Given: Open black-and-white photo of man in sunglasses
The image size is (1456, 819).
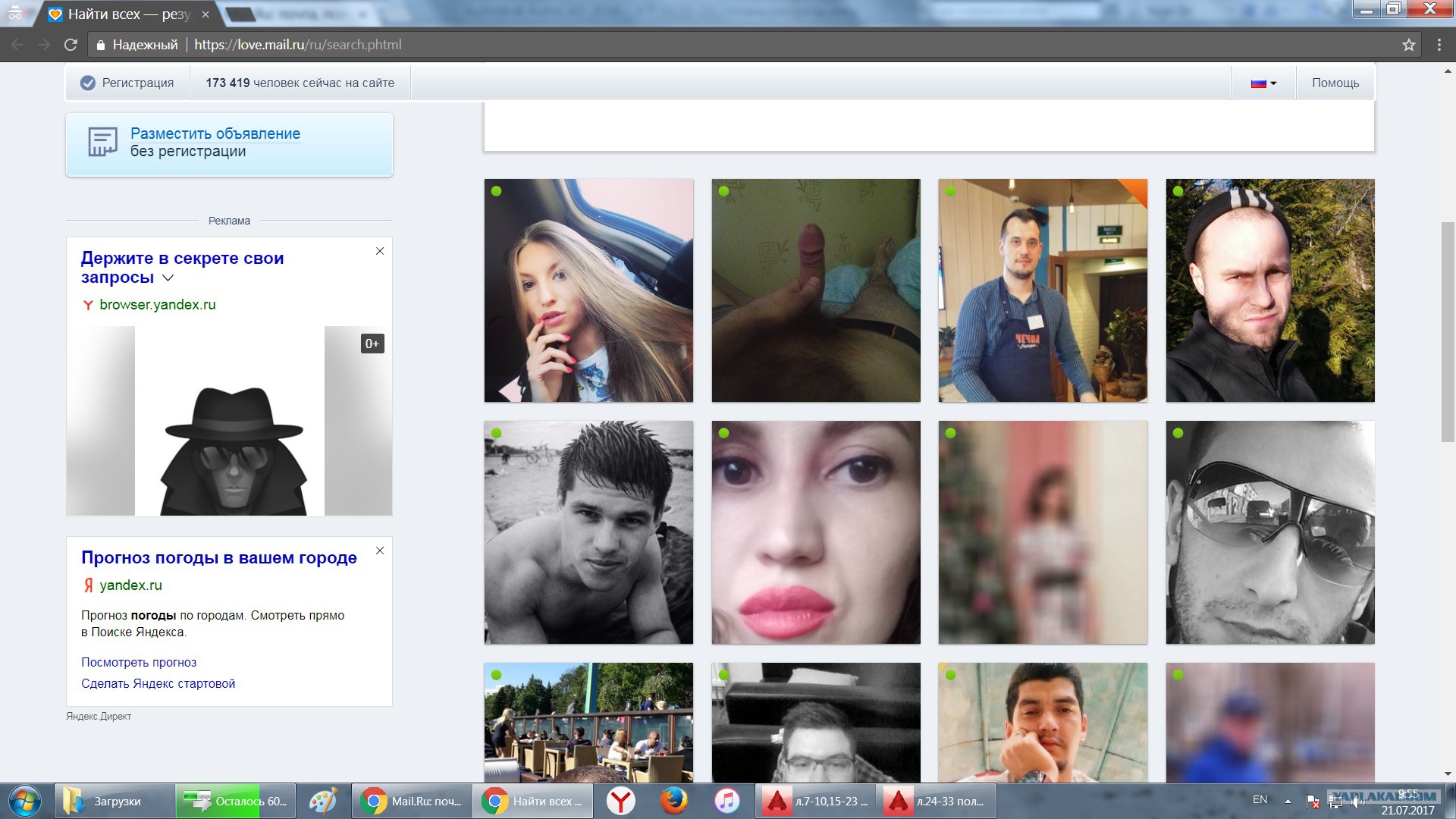Looking at the screenshot, I should pyautogui.click(x=1270, y=532).
